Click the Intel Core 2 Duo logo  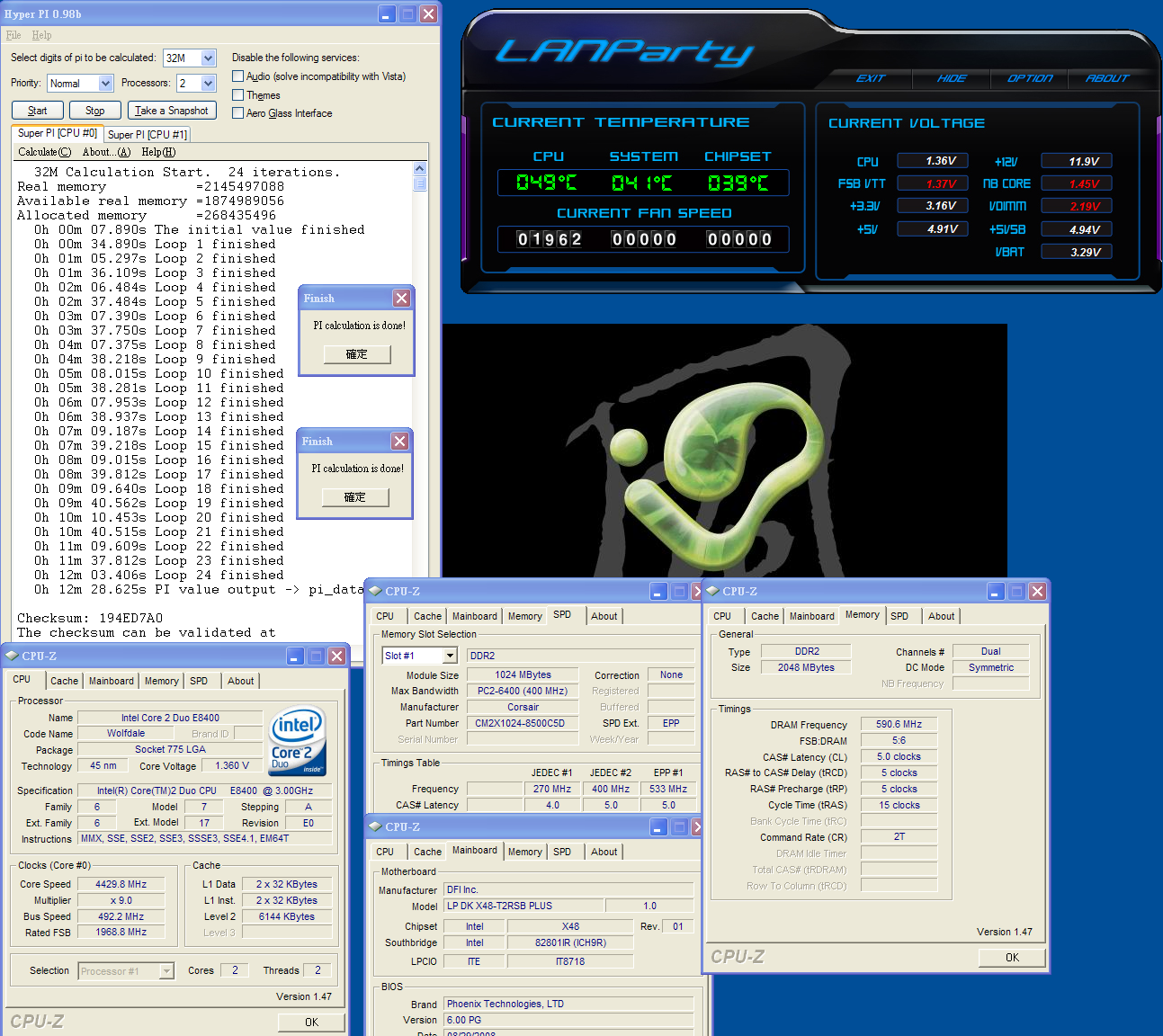[297, 740]
